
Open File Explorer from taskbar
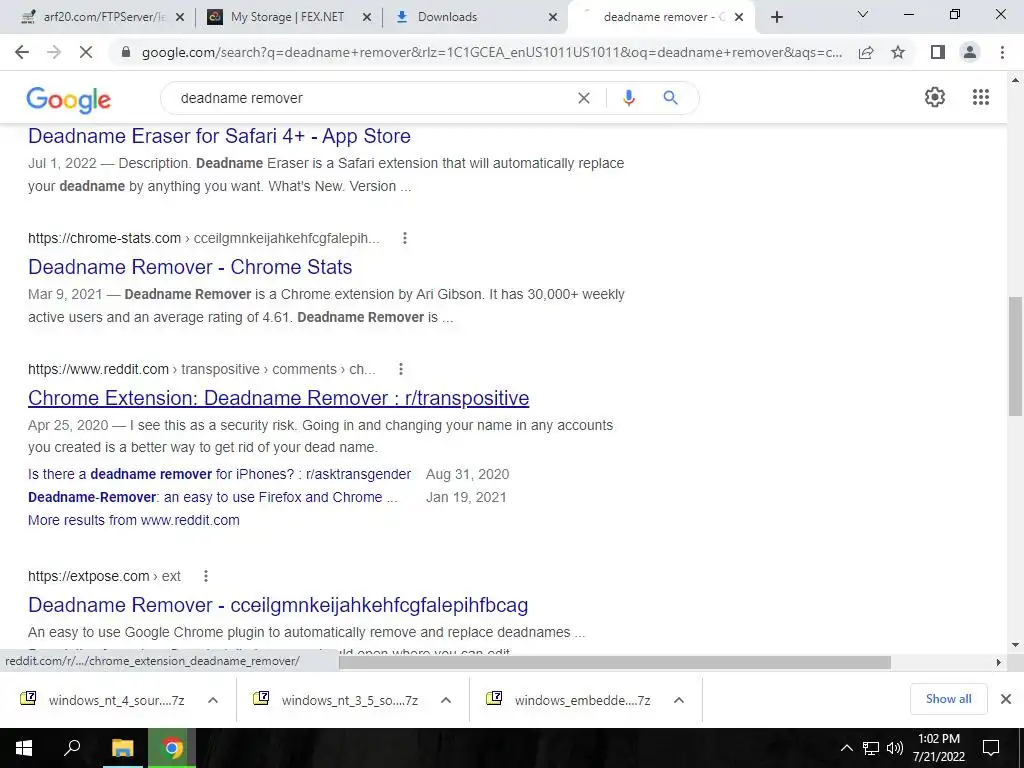pos(122,748)
